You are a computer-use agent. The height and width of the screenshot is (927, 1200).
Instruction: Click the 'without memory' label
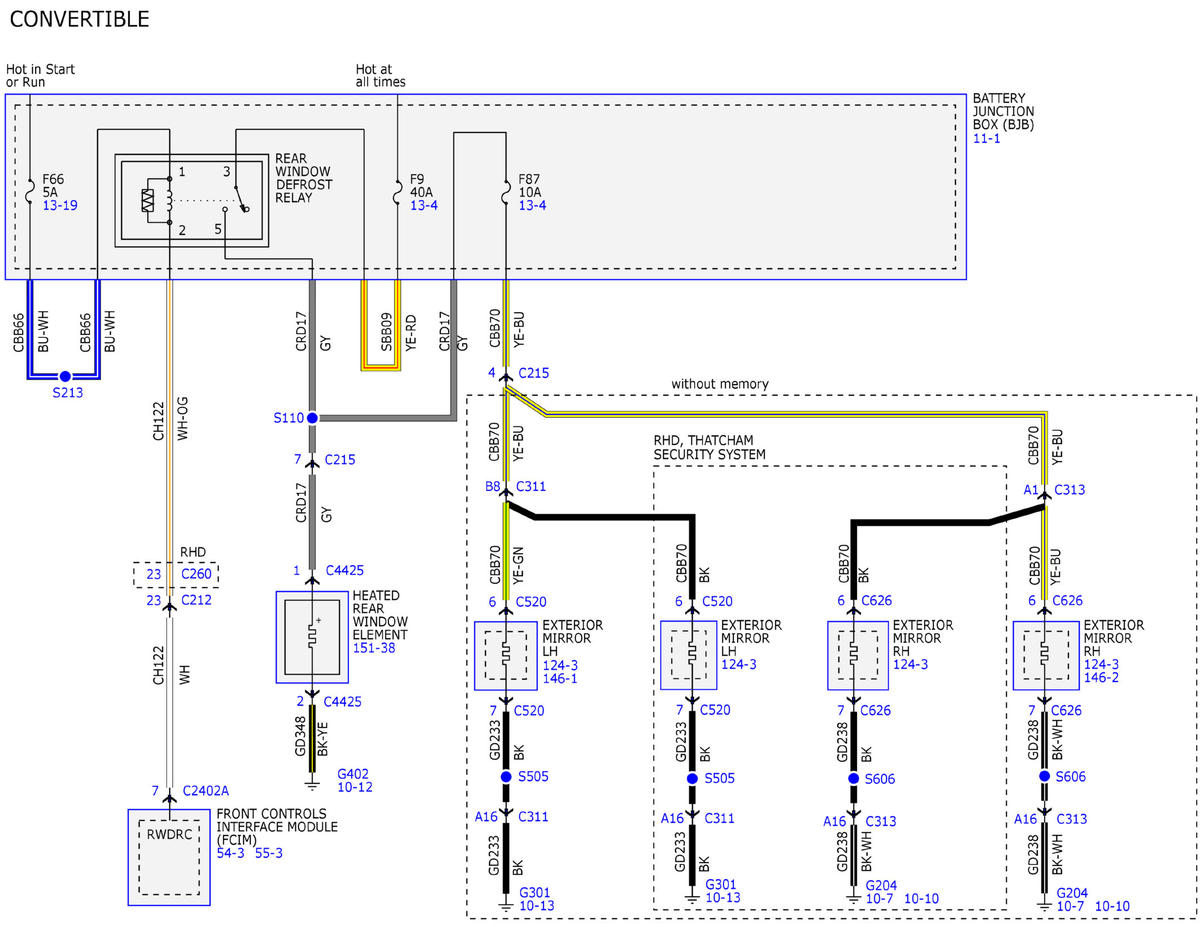(x=720, y=384)
